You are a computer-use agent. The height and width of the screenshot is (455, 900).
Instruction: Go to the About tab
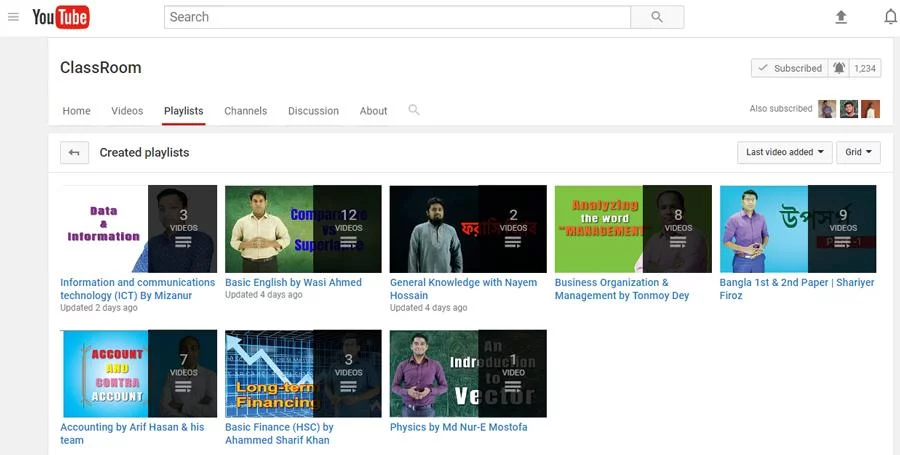point(374,111)
